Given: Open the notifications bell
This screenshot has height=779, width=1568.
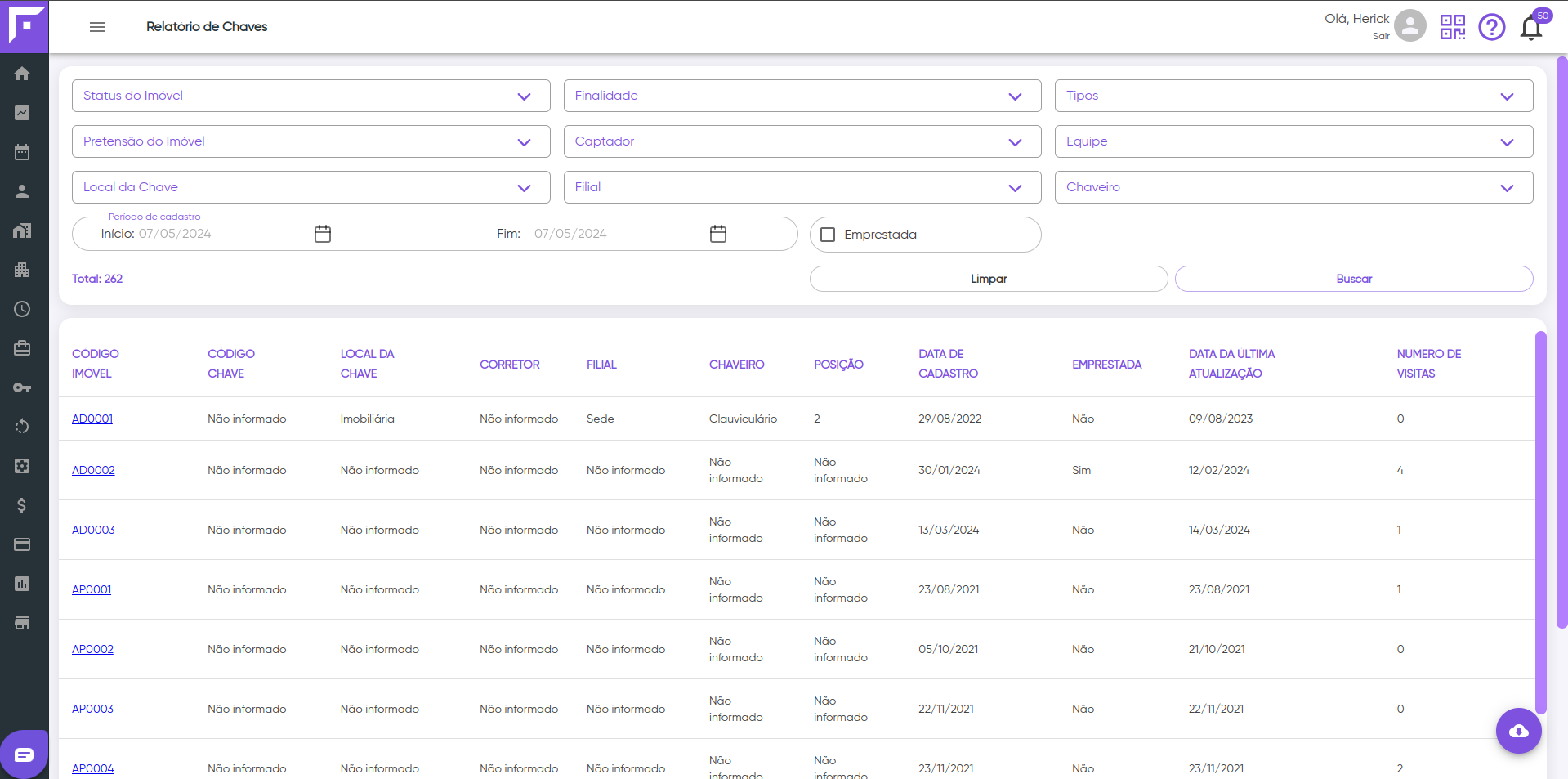Looking at the screenshot, I should [x=1531, y=28].
